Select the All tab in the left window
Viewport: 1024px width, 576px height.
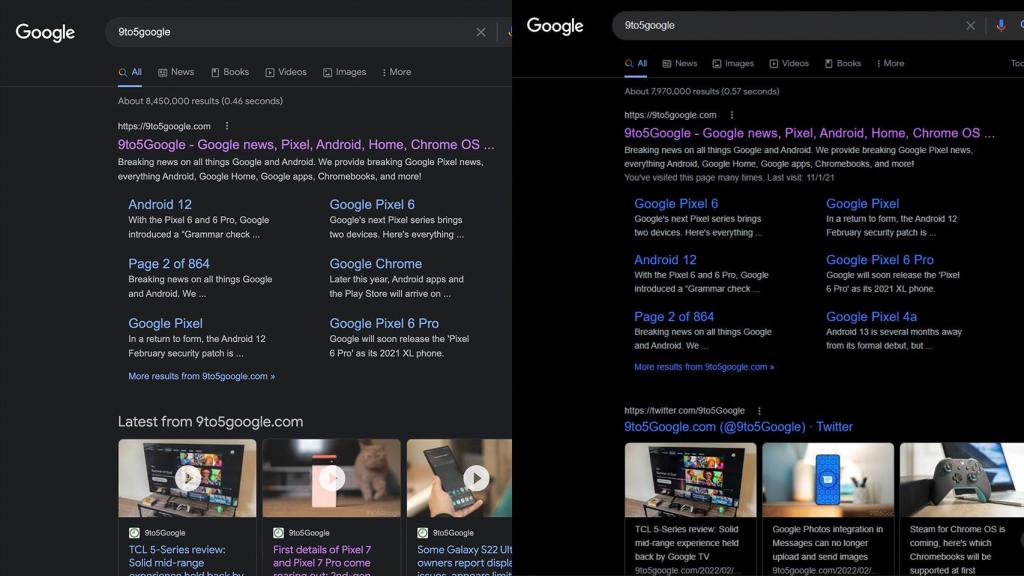click(130, 72)
